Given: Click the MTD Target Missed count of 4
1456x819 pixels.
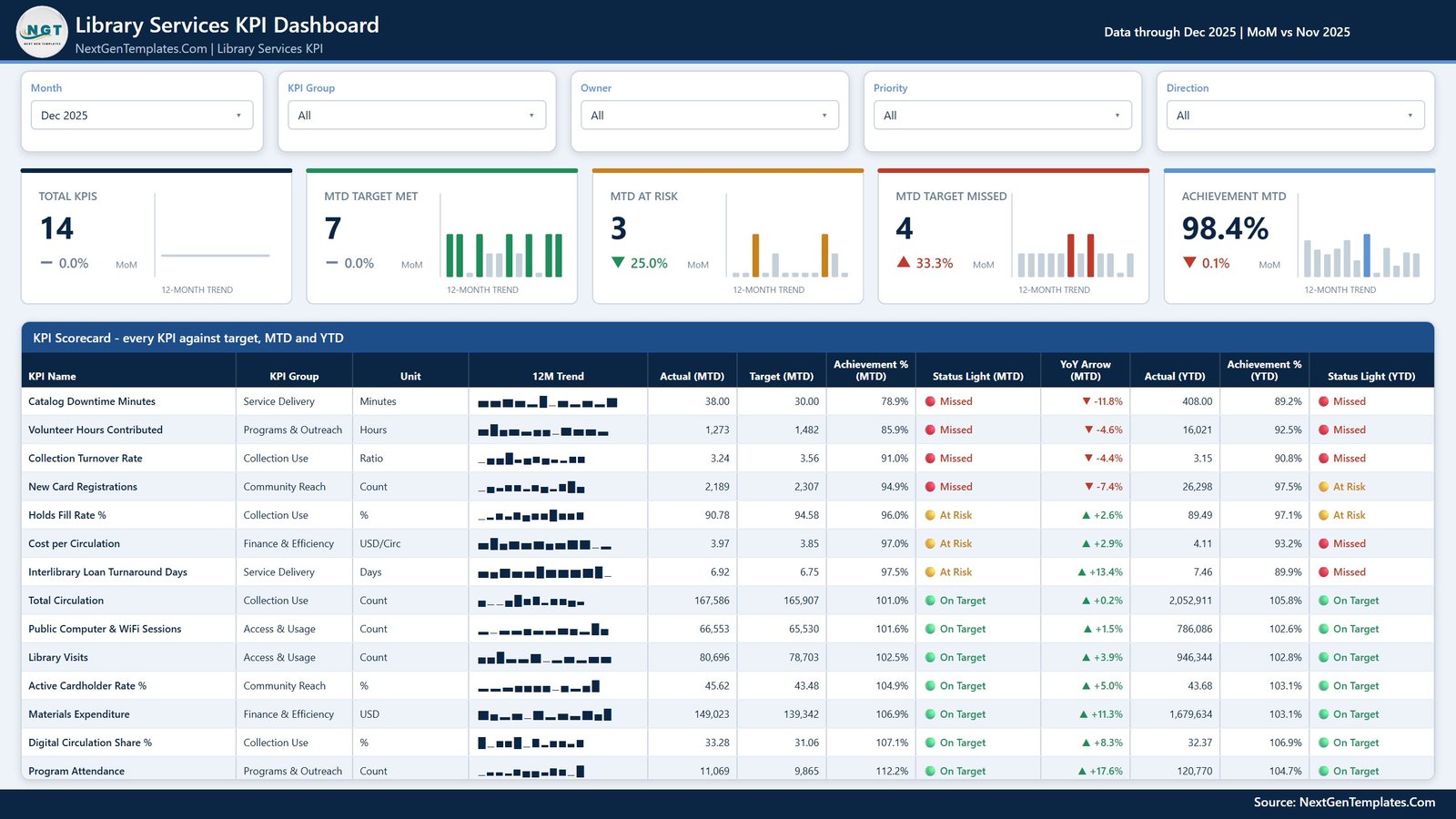Looking at the screenshot, I should point(904,228).
